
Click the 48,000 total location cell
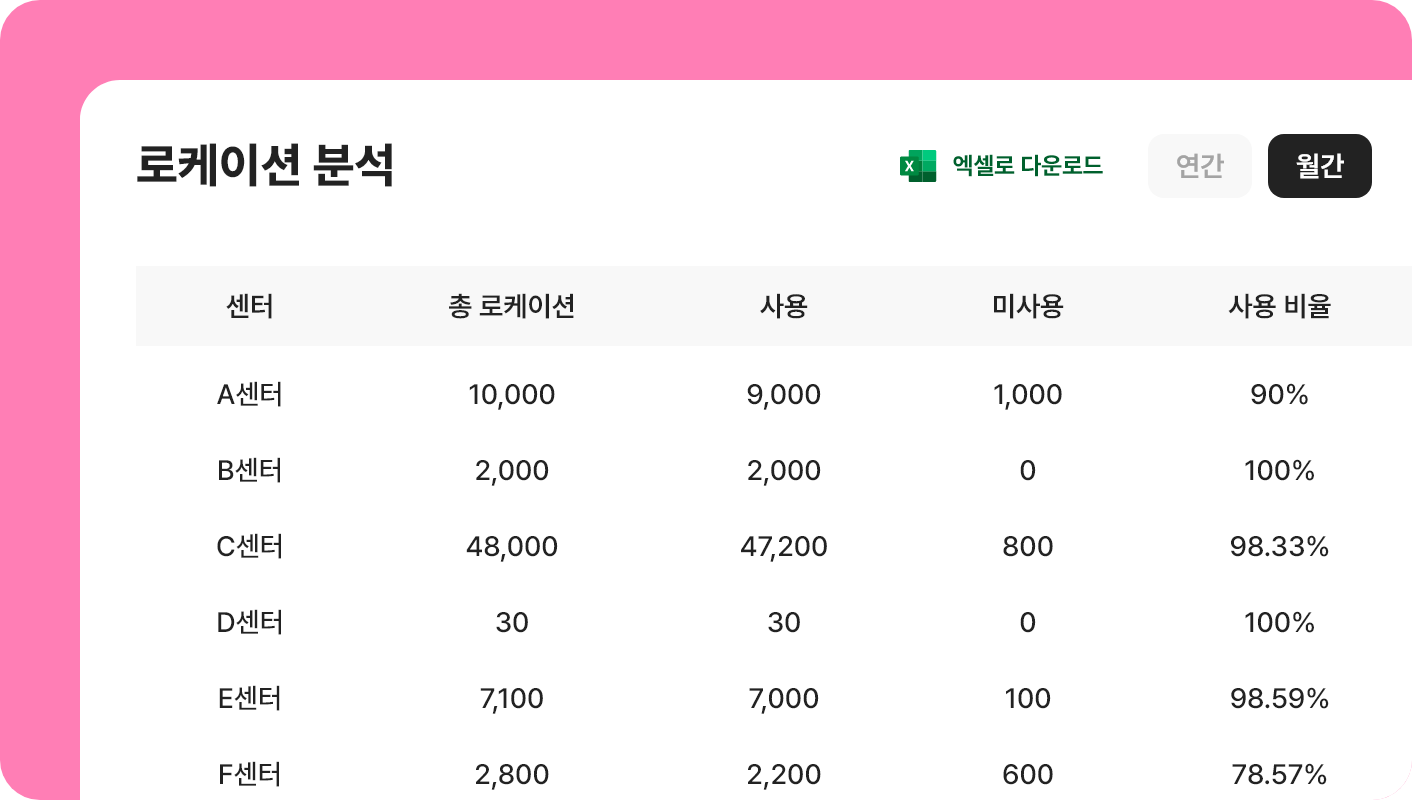point(512,547)
